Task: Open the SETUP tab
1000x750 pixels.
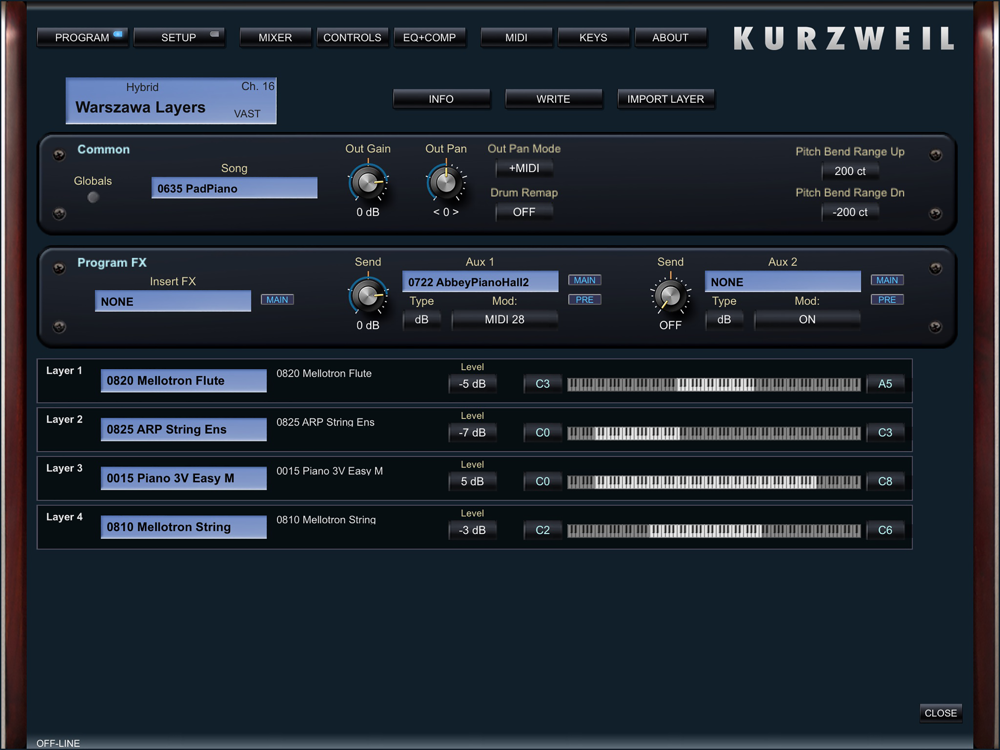Action: 179,38
